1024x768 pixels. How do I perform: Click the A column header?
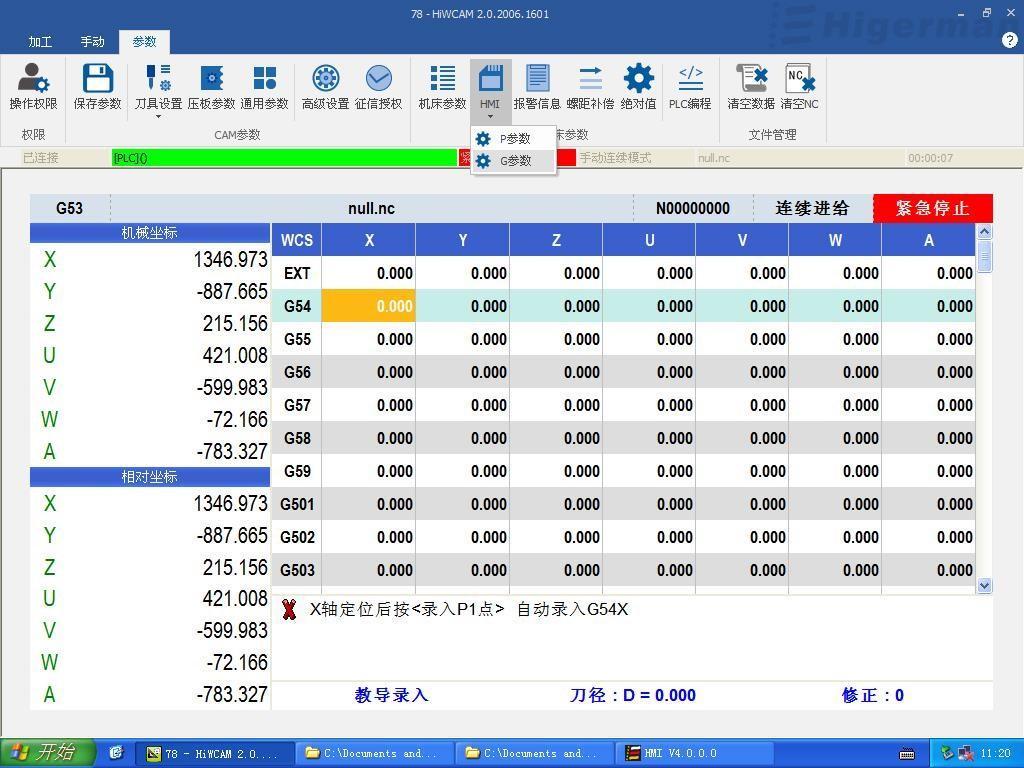tap(928, 240)
